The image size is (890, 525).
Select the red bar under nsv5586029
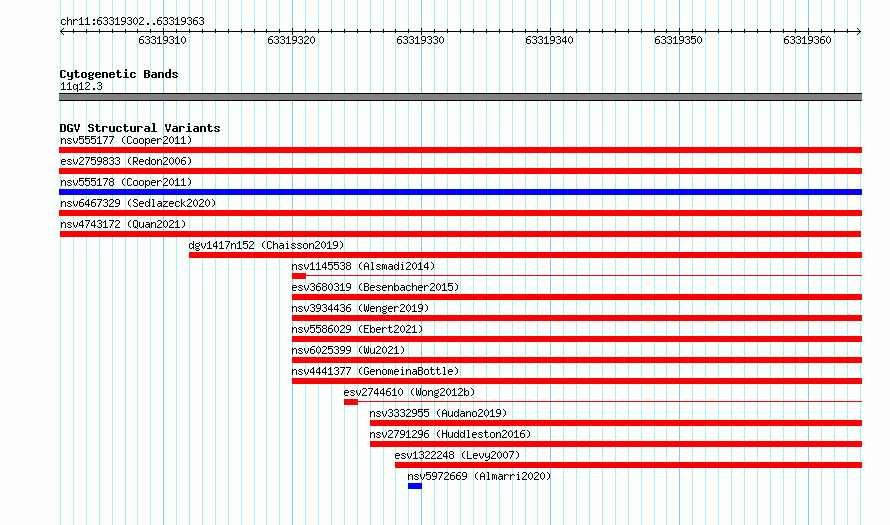(577, 339)
